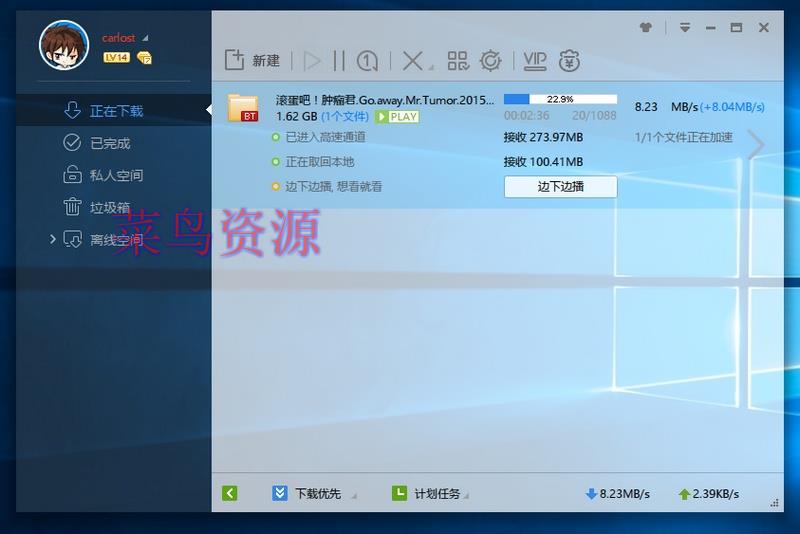The height and width of the screenshot is (534, 800).
Task: Click the 边下边播, 想看就看 status row
Action: tap(327, 187)
